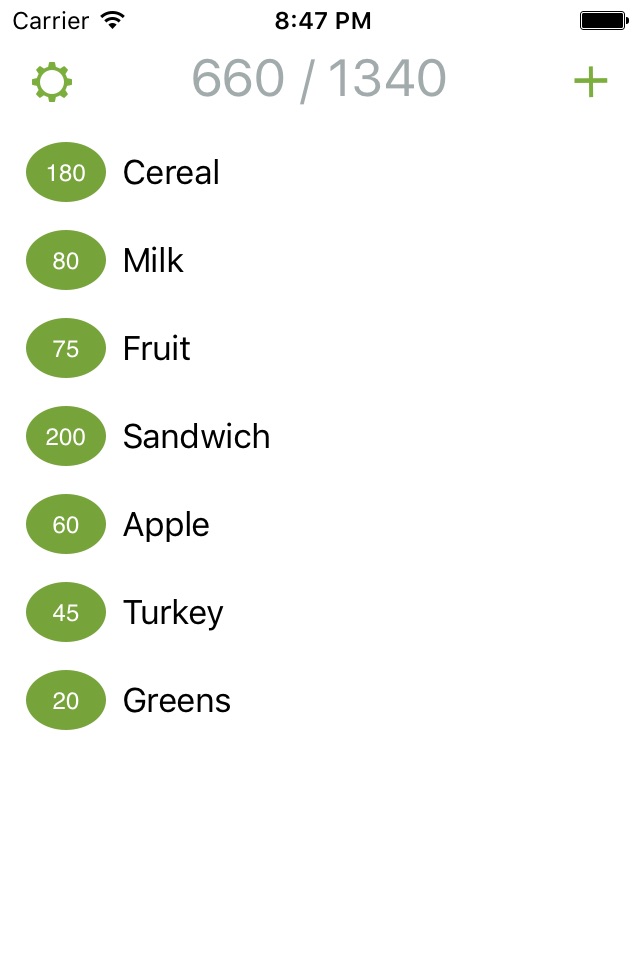Open the Fruit list item
Viewport: 640px width, 960px height.
click(x=320, y=348)
